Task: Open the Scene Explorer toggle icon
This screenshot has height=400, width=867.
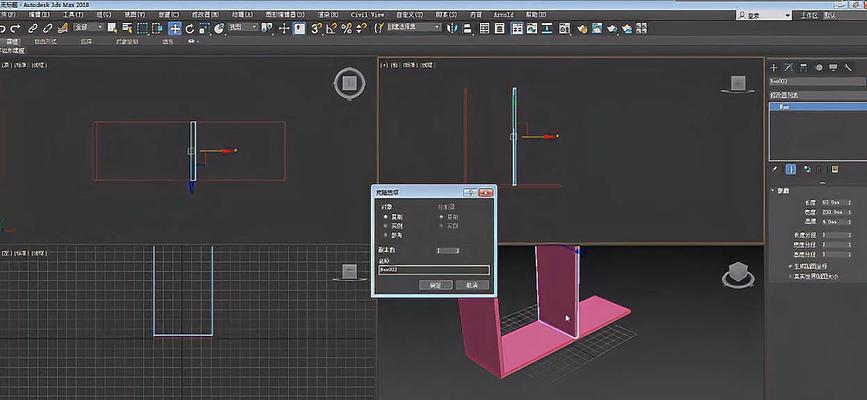Action: (484, 28)
